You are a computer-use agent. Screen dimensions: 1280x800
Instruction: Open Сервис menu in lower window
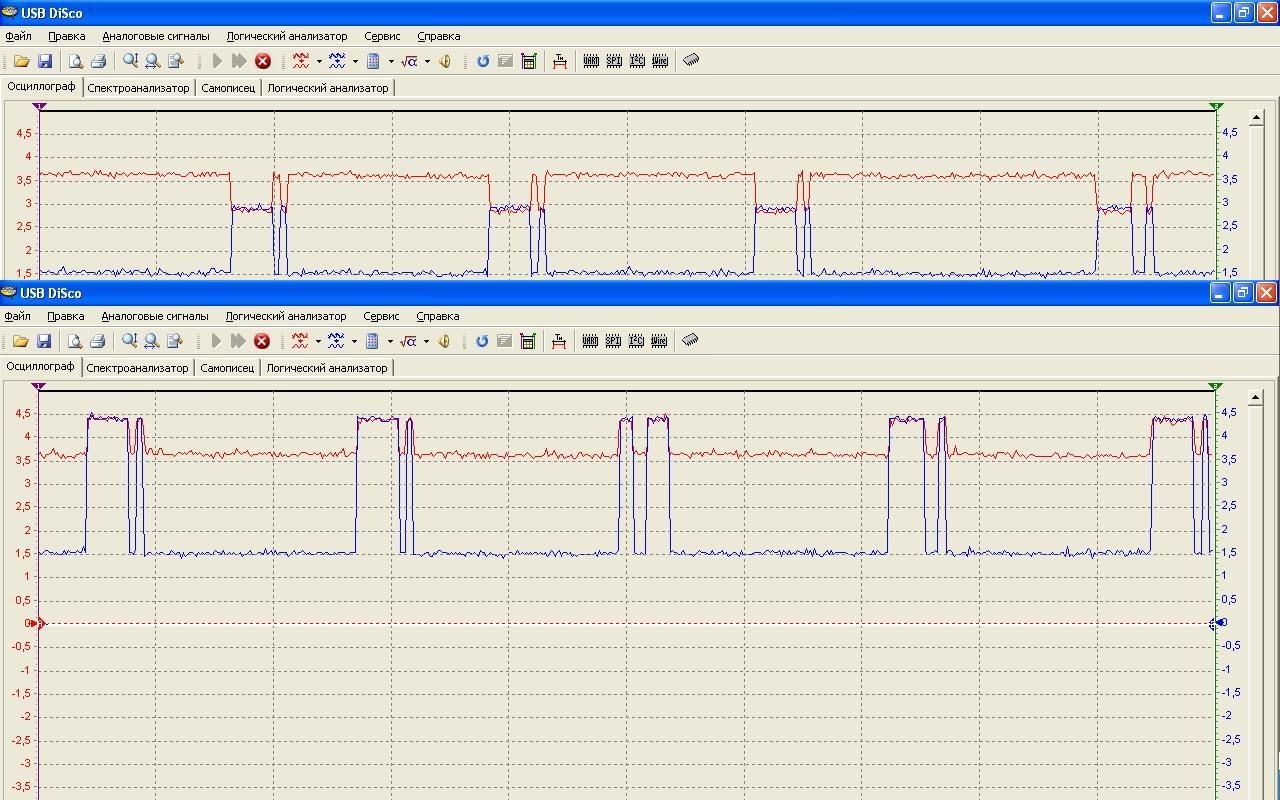[x=382, y=316]
